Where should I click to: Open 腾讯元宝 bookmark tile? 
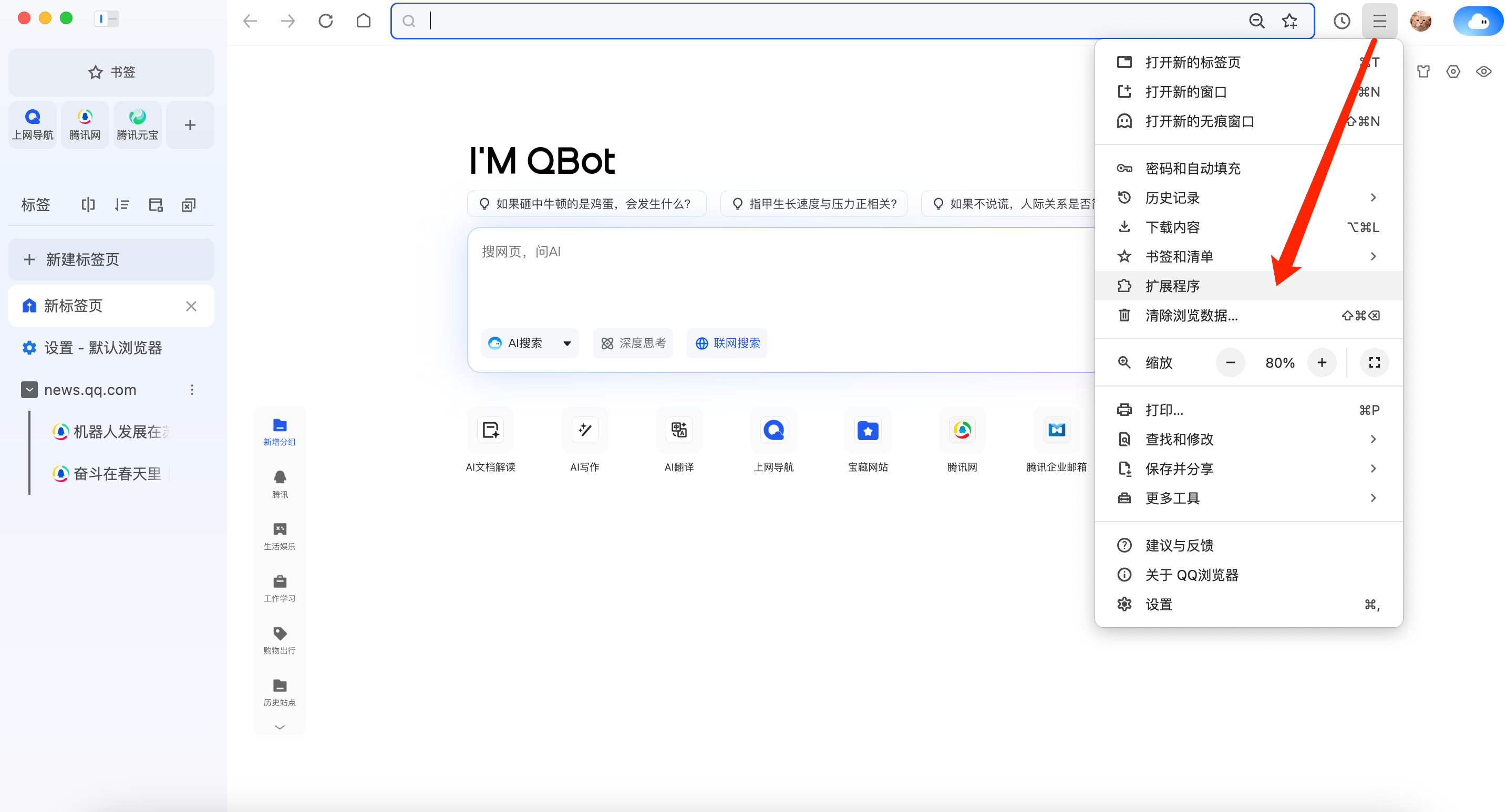137,124
